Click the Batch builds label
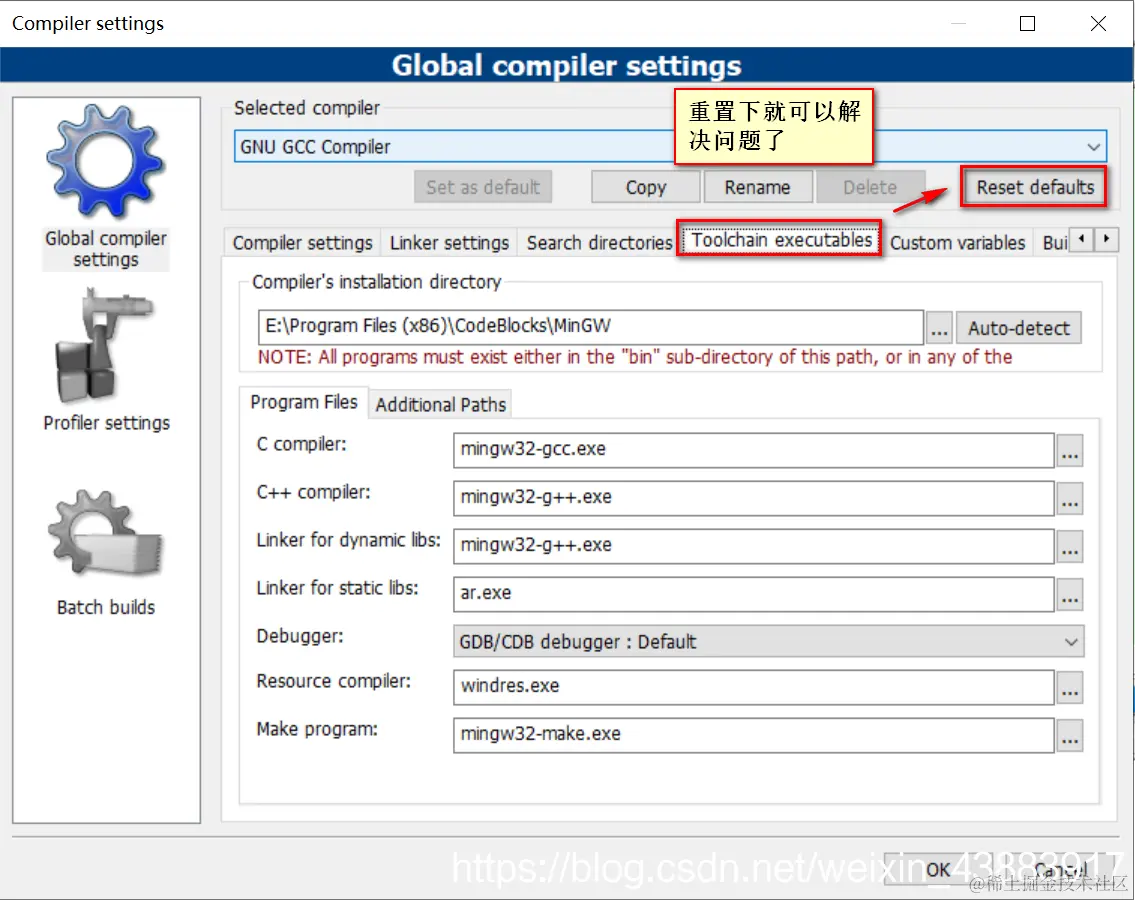1135x900 pixels. tap(106, 607)
